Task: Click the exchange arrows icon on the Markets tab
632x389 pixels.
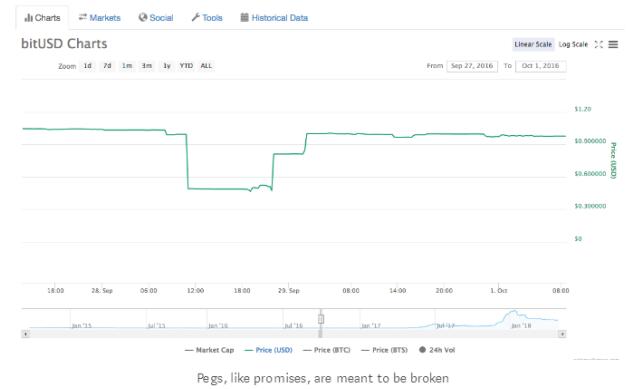Action: point(83,17)
